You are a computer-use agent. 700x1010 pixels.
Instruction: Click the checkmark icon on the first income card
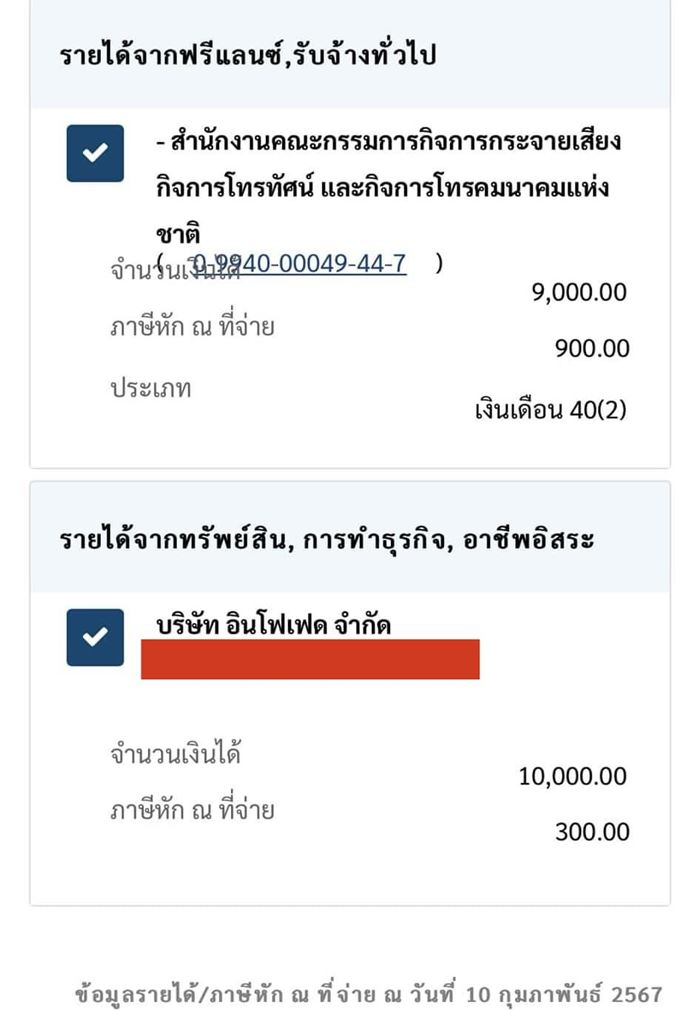click(94, 152)
